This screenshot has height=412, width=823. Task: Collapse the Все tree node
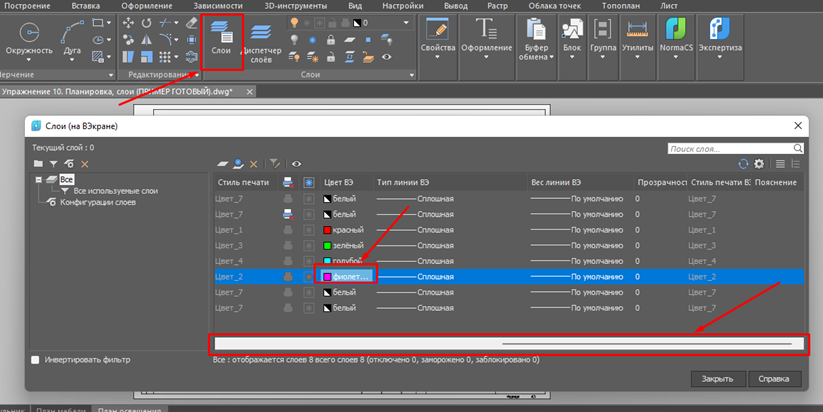coord(37,179)
